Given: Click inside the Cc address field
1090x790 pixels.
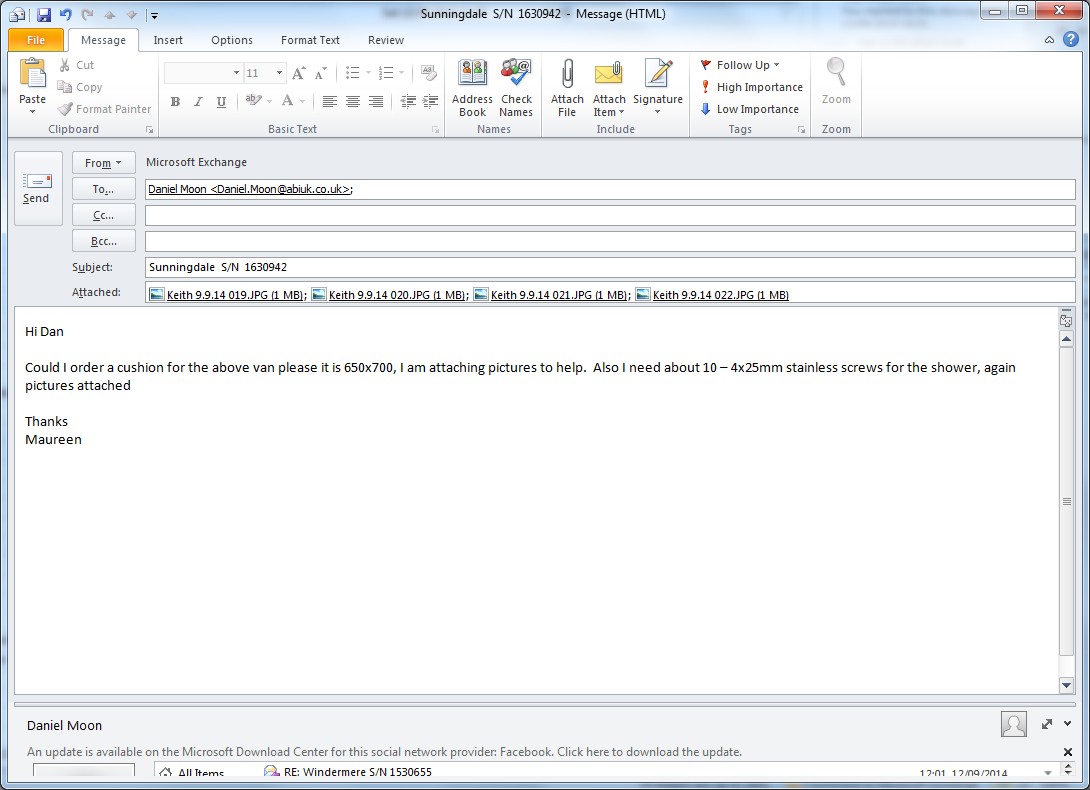Looking at the screenshot, I should click(x=610, y=216).
